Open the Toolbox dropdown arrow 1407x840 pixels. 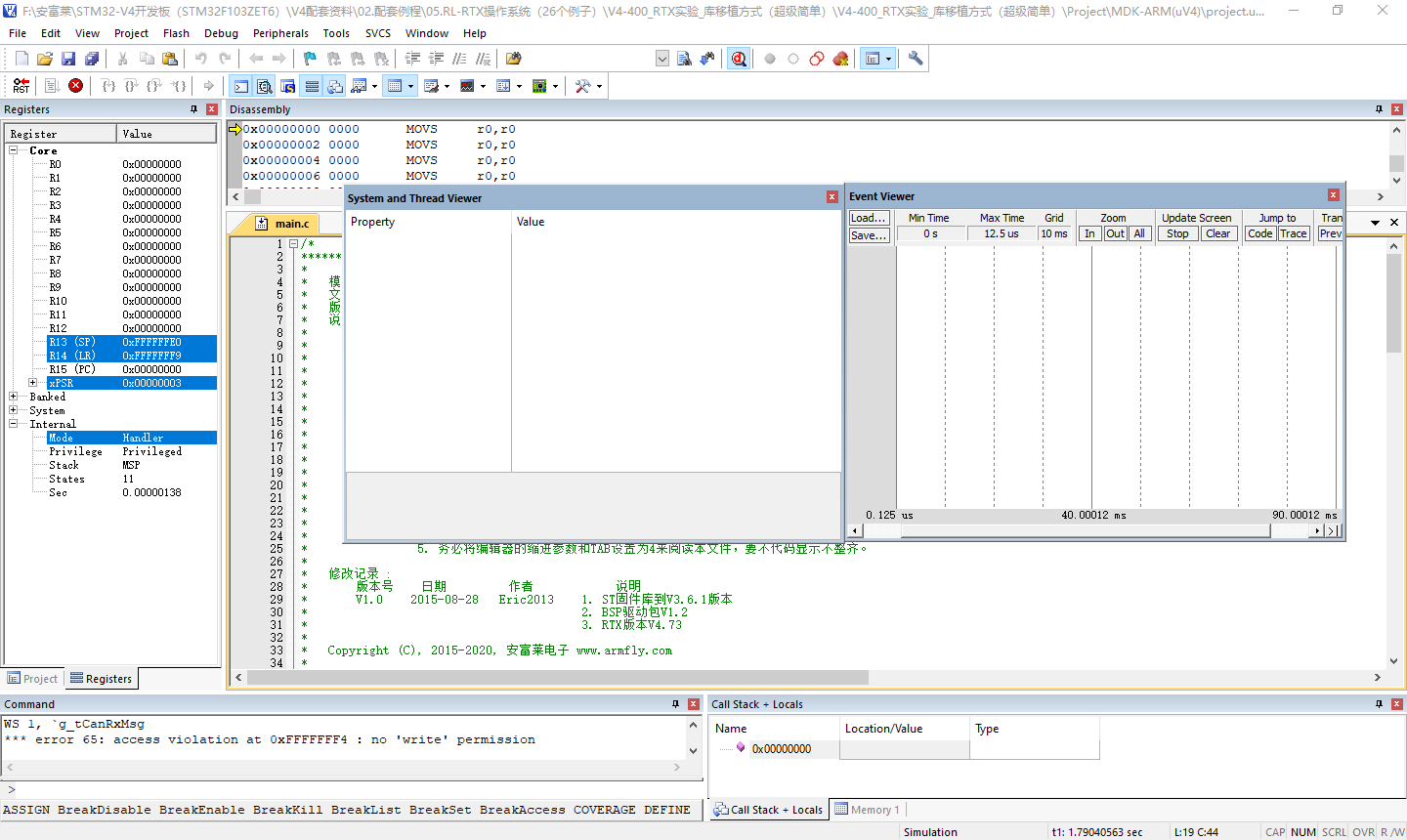point(599,86)
